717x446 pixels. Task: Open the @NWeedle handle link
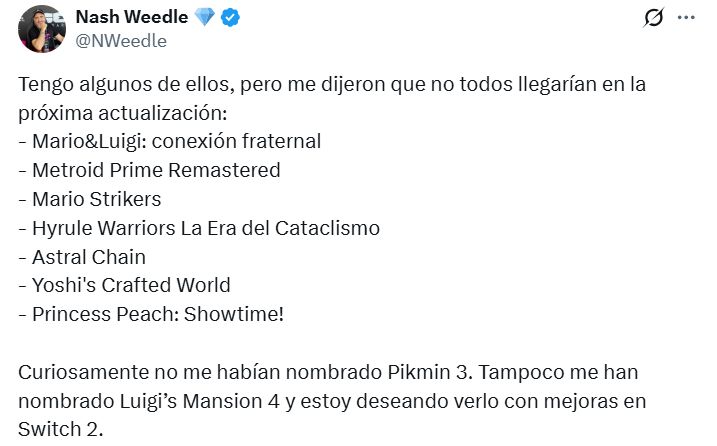tap(121, 41)
